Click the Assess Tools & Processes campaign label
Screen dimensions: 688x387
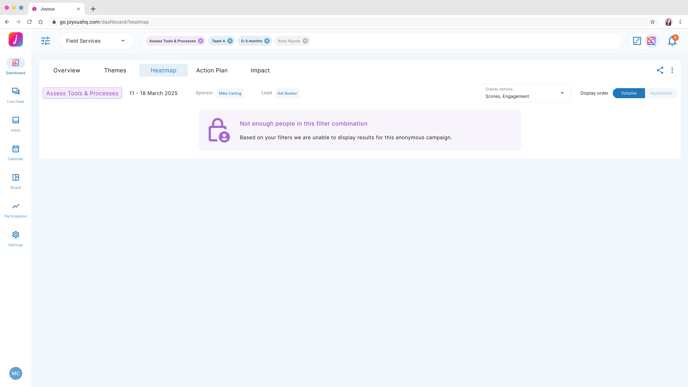click(x=82, y=93)
